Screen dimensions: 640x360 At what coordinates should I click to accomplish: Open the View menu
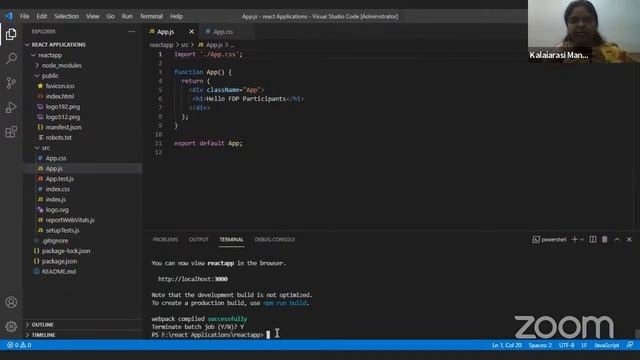click(93, 16)
